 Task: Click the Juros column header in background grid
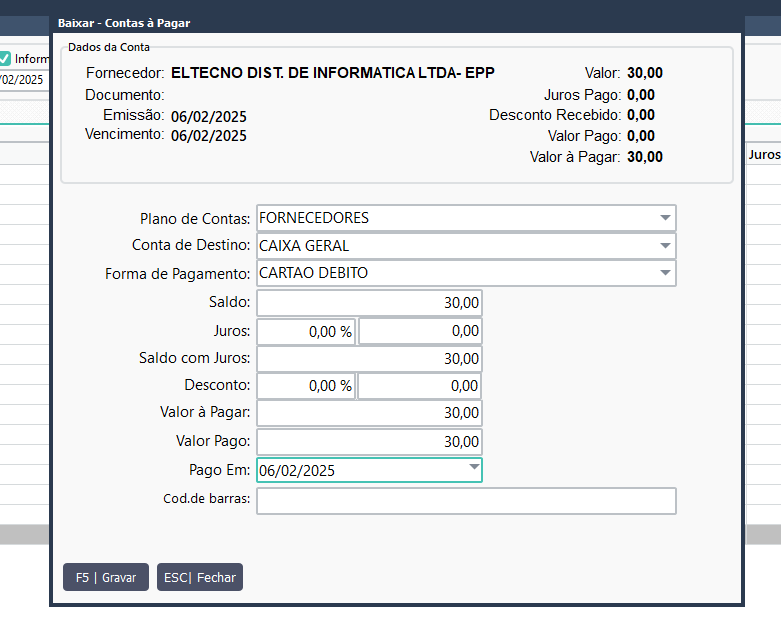[764, 155]
